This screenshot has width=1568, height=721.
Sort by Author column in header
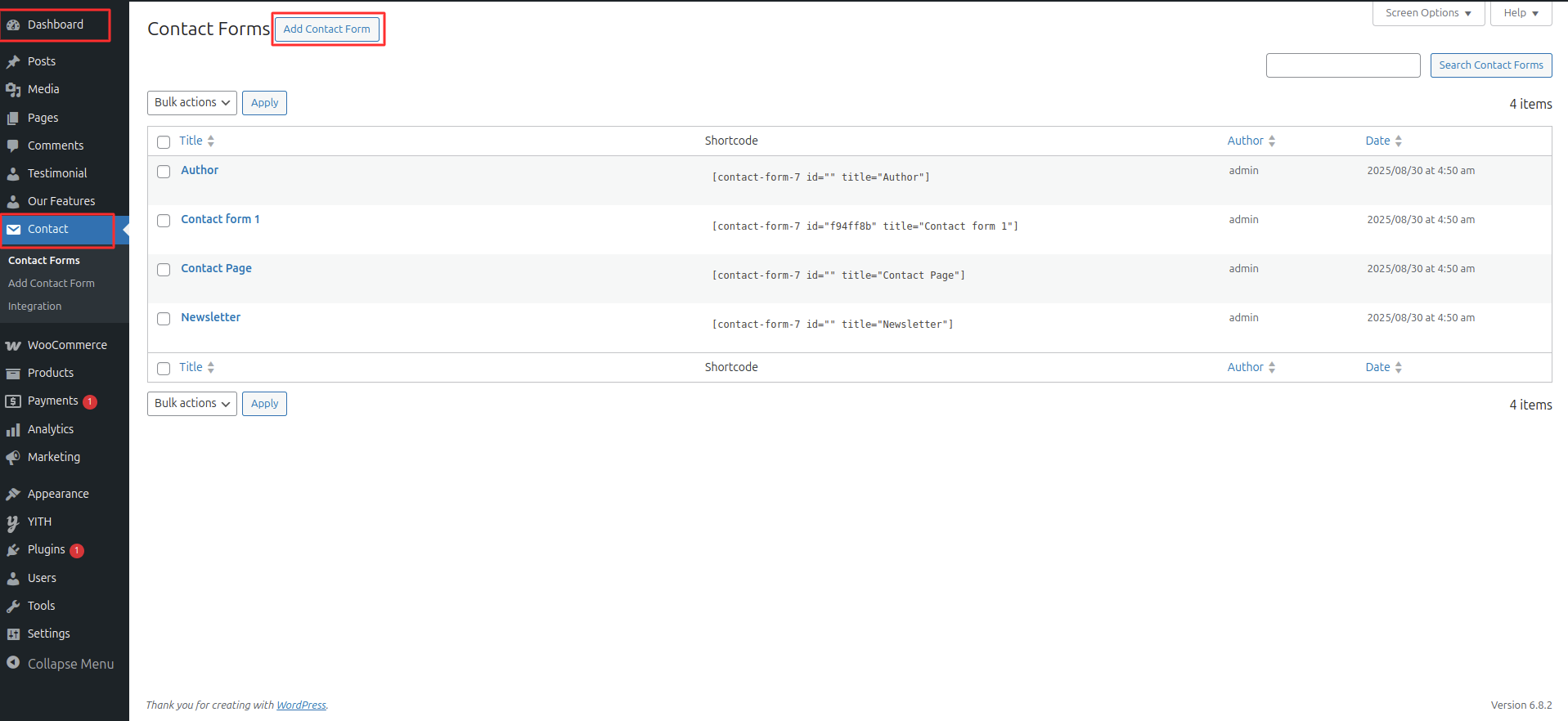pyautogui.click(x=1251, y=141)
